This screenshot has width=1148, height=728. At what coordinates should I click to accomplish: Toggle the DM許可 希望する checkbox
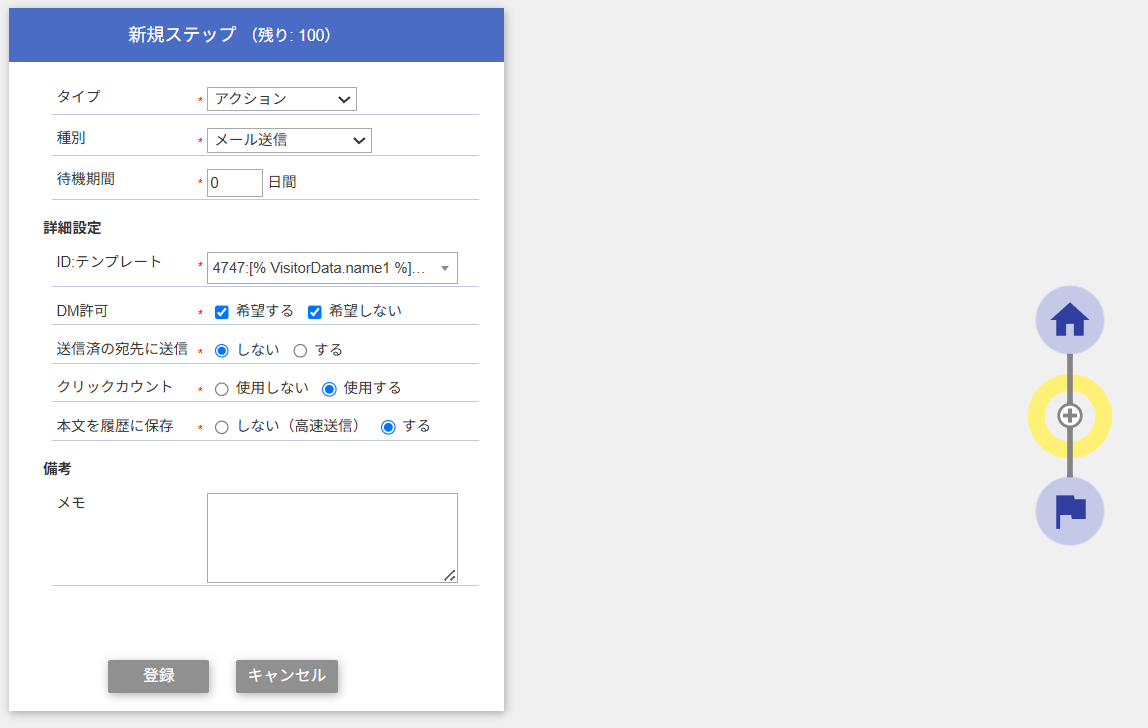[222, 312]
